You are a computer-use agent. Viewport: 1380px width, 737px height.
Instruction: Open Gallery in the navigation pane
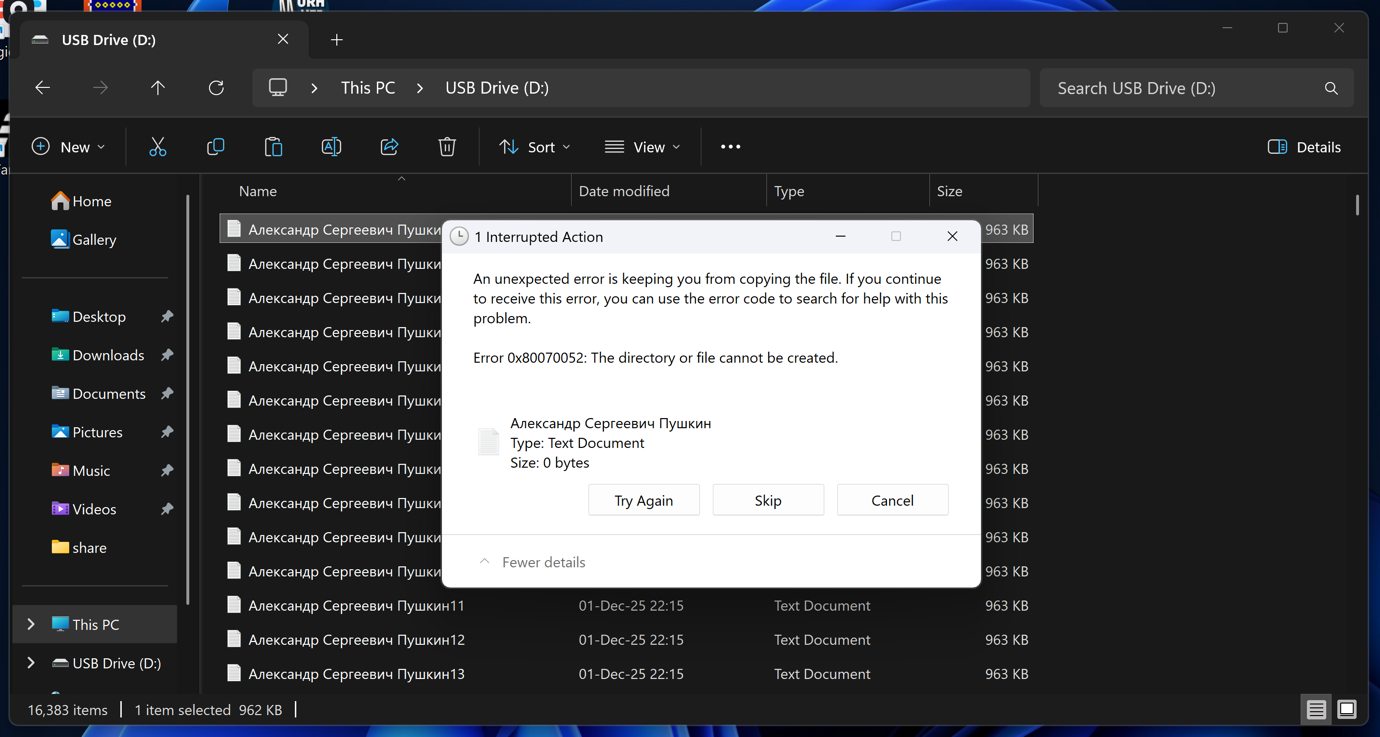point(83,240)
